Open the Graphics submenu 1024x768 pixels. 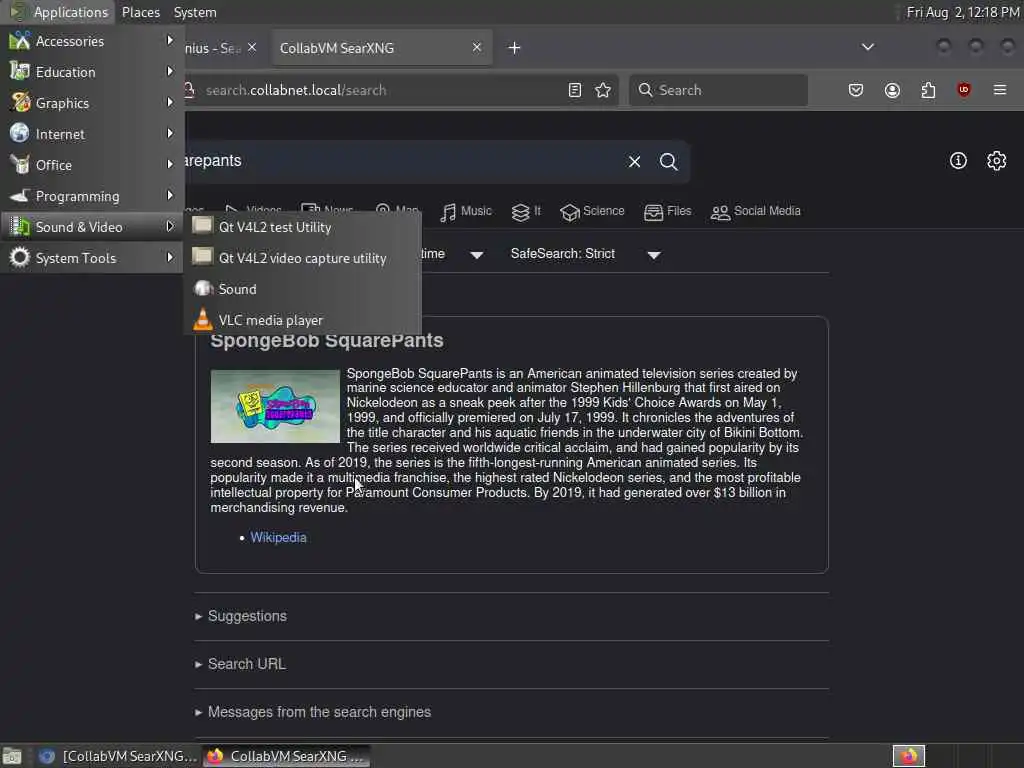(x=91, y=103)
